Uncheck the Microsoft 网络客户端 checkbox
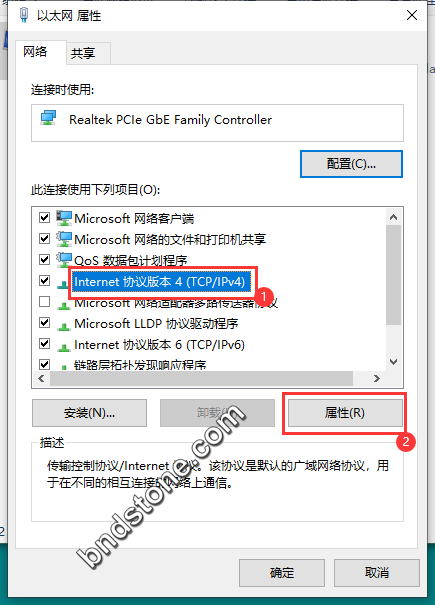Screen dimensions: 435x605 pos(44,218)
